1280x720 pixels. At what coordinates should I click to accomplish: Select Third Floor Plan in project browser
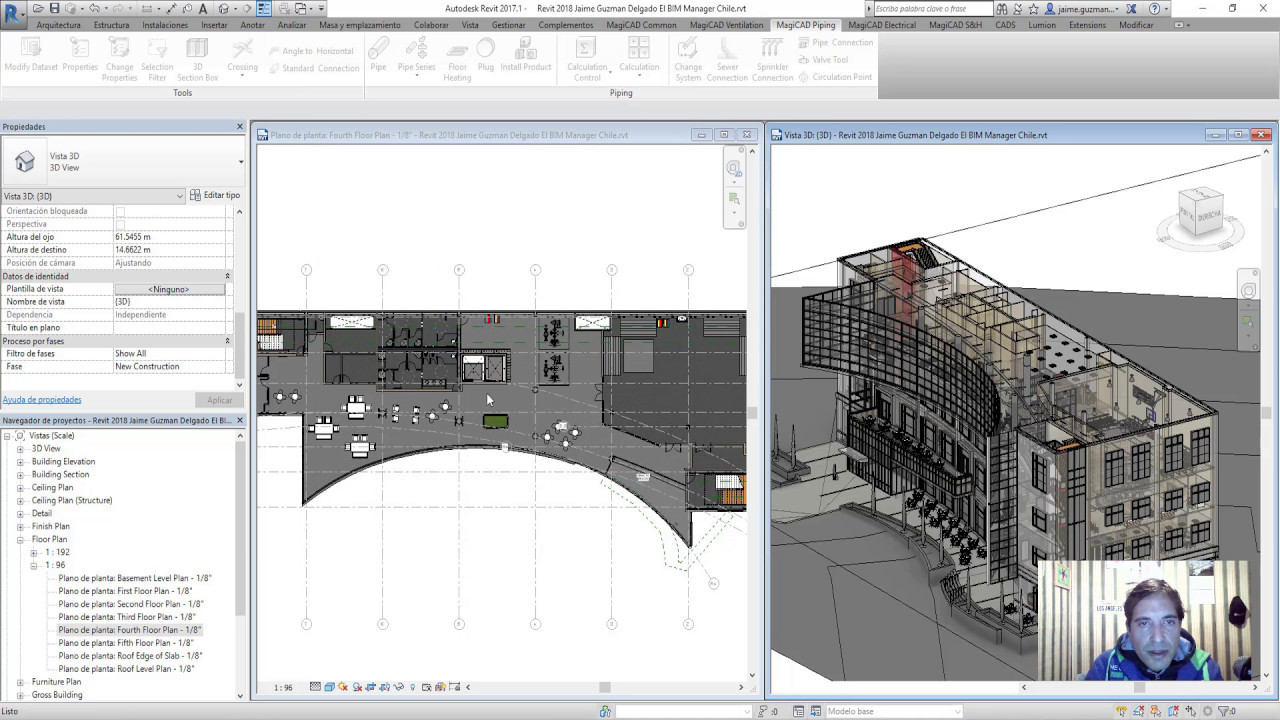click(x=126, y=617)
